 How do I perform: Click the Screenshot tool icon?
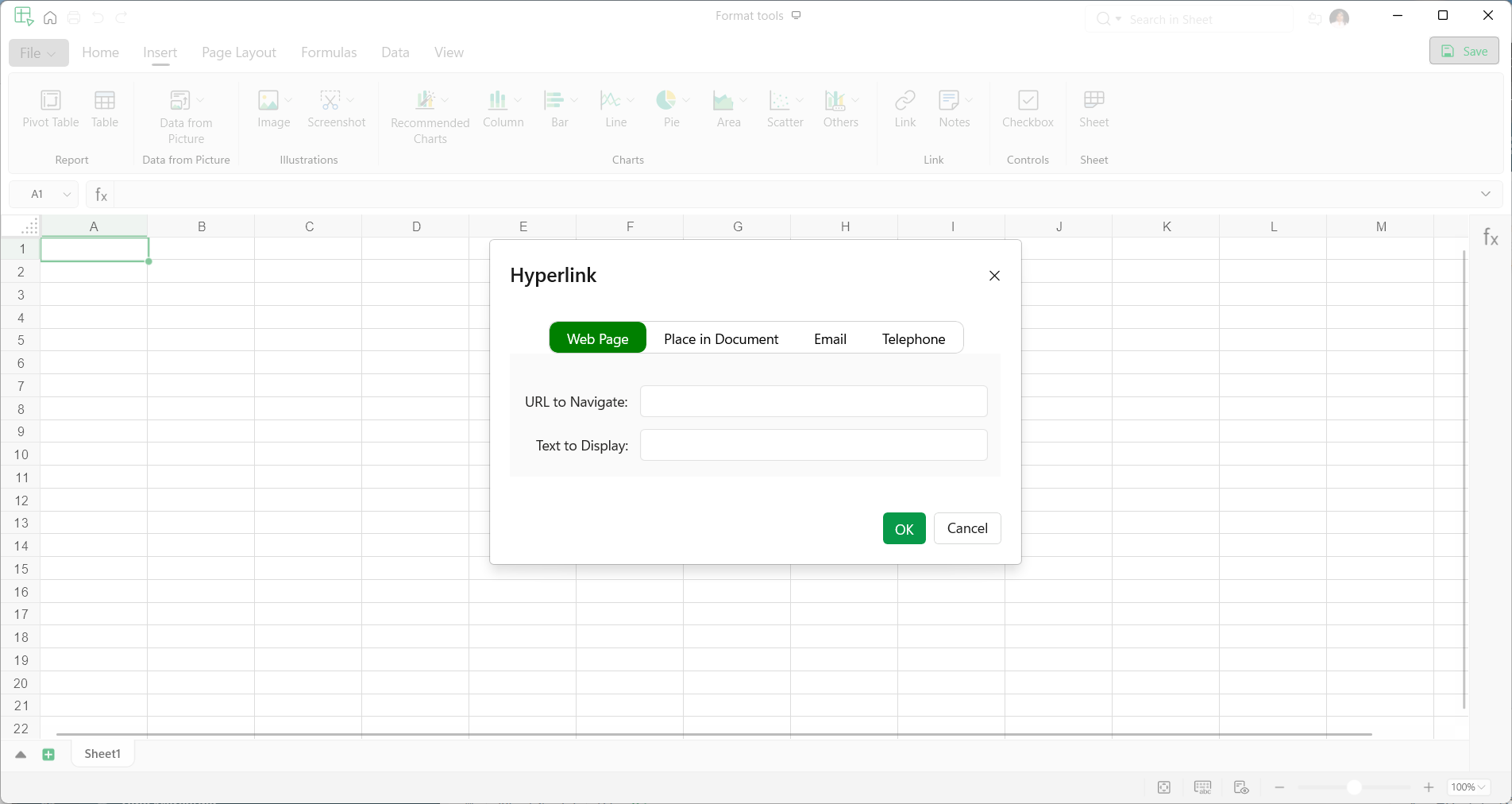point(330,100)
